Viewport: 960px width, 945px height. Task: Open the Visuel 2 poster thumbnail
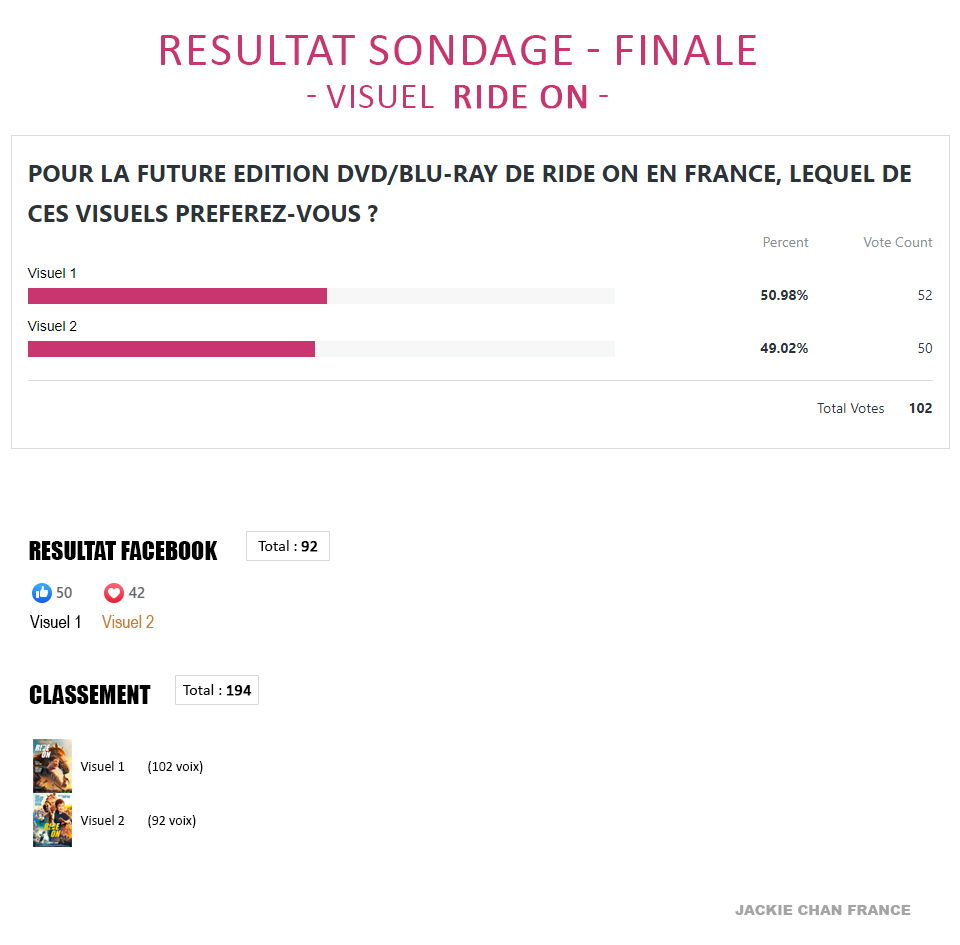pos(52,820)
